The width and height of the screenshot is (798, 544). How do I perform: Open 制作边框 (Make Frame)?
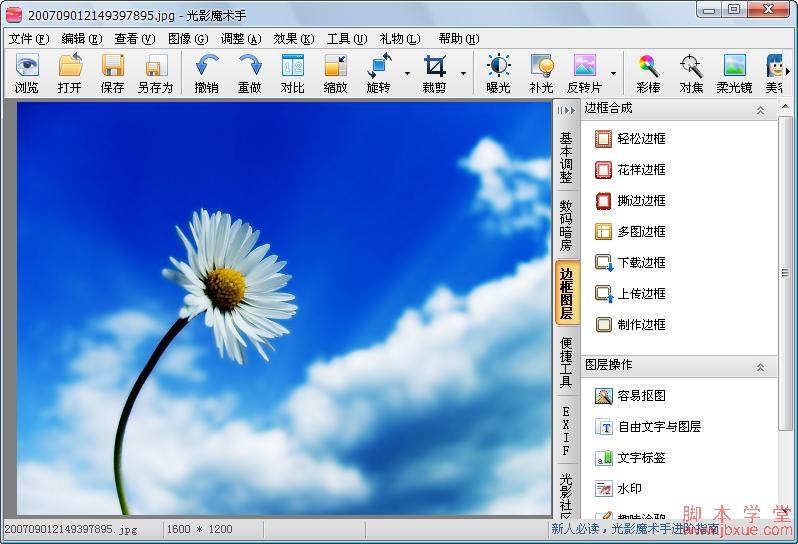(x=630, y=325)
